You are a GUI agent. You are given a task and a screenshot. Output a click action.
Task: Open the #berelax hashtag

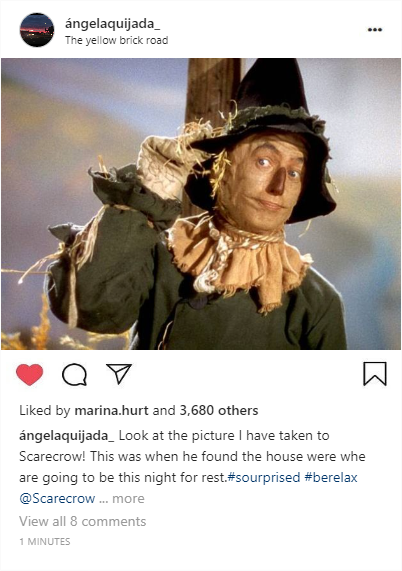pyautogui.click(x=331, y=477)
